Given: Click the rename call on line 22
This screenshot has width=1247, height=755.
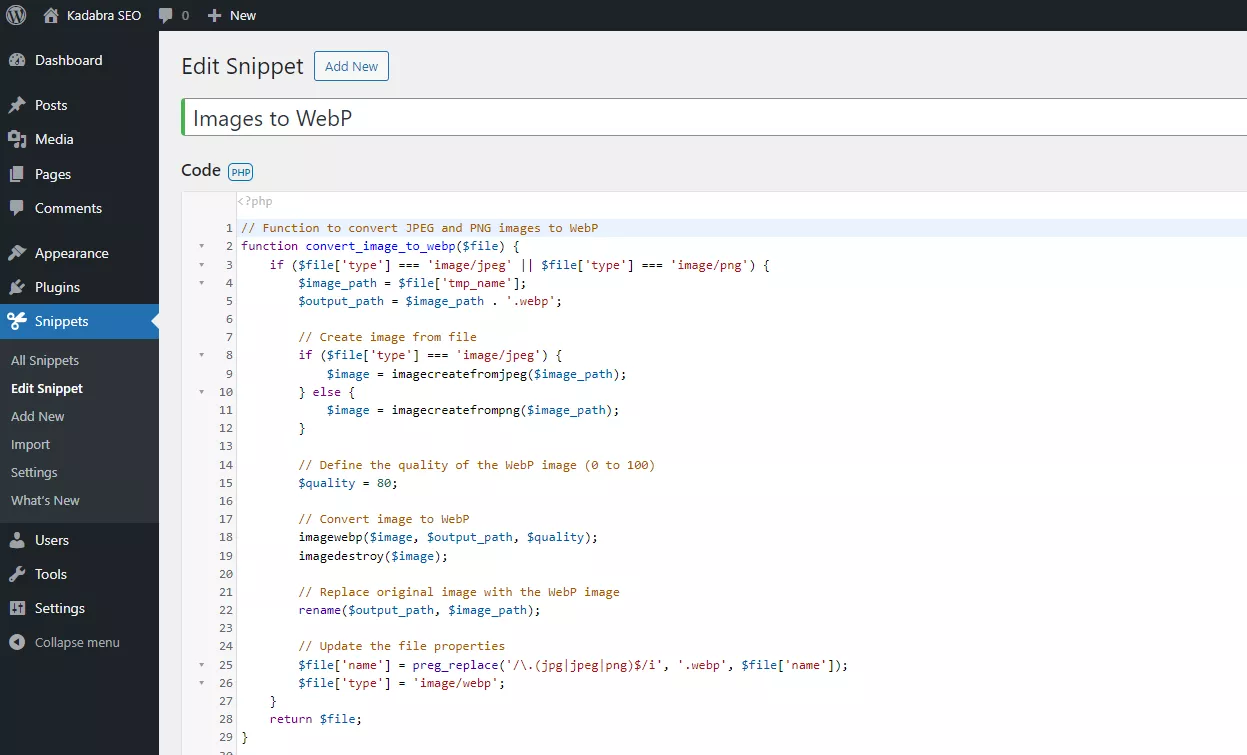Looking at the screenshot, I should (x=419, y=610).
